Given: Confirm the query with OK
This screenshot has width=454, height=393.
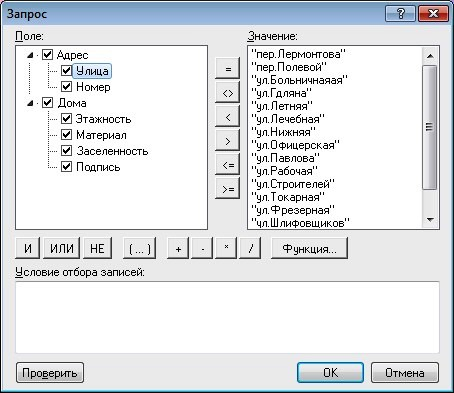Looking at the screenshot, I should (x=330, y=373).
